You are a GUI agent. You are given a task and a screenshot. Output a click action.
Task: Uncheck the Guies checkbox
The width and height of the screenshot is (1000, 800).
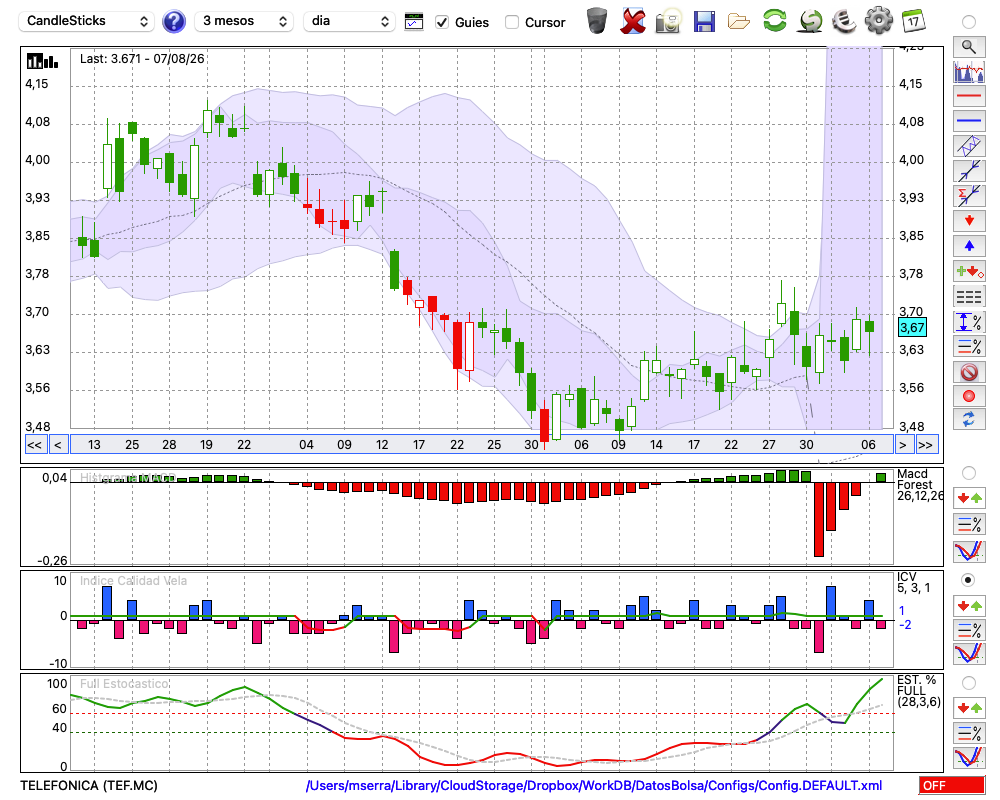tap(441, 22)
